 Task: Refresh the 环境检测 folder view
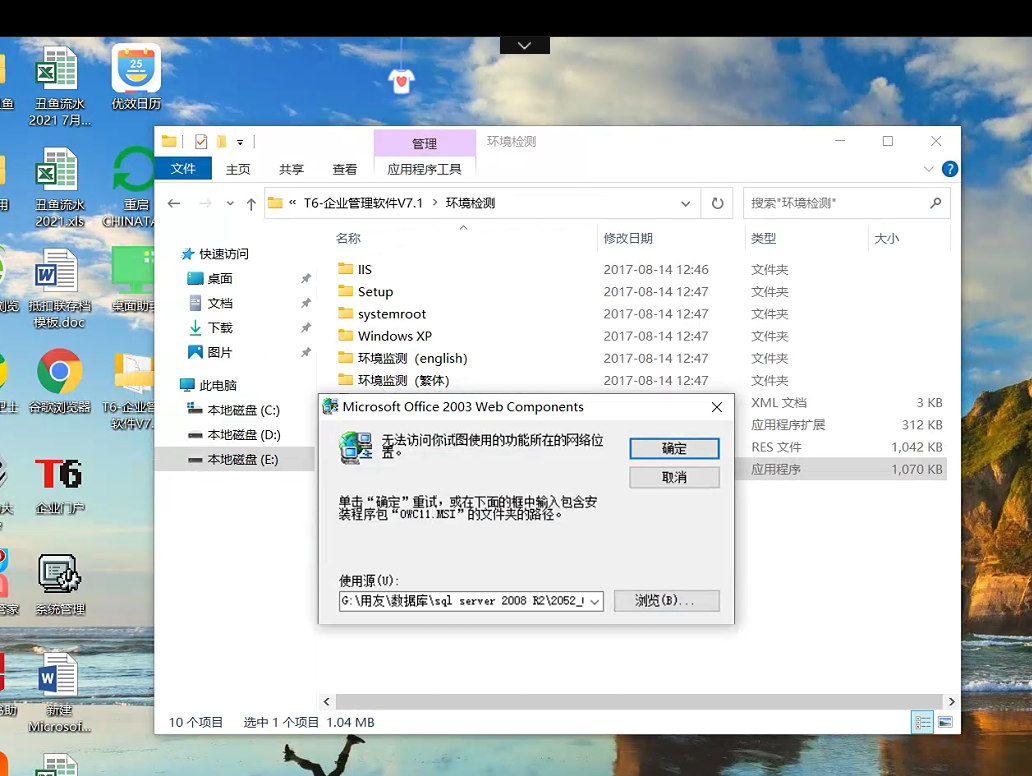(717, 203)
